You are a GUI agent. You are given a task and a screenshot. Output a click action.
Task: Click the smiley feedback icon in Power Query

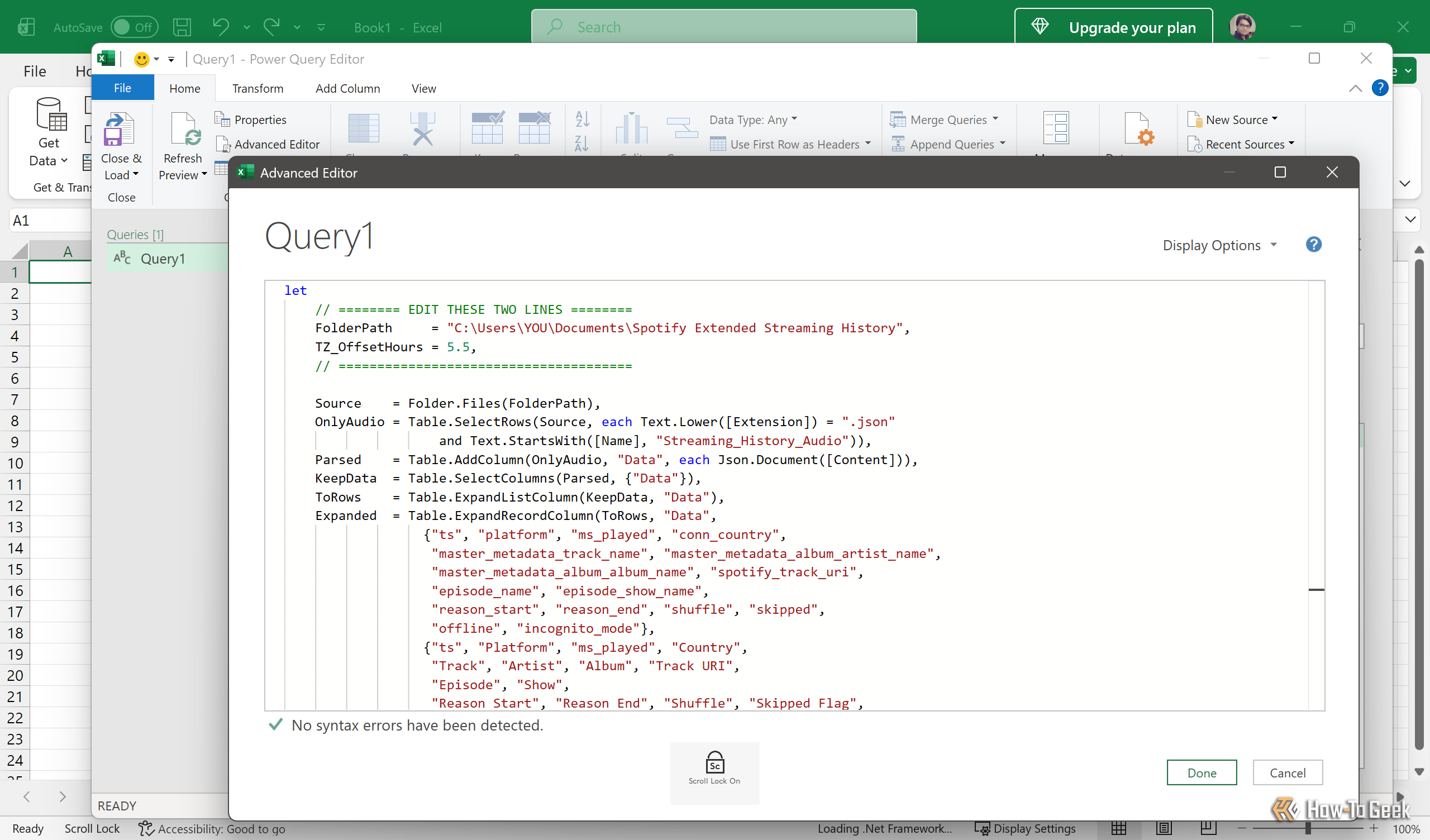(x=141, y=59)
